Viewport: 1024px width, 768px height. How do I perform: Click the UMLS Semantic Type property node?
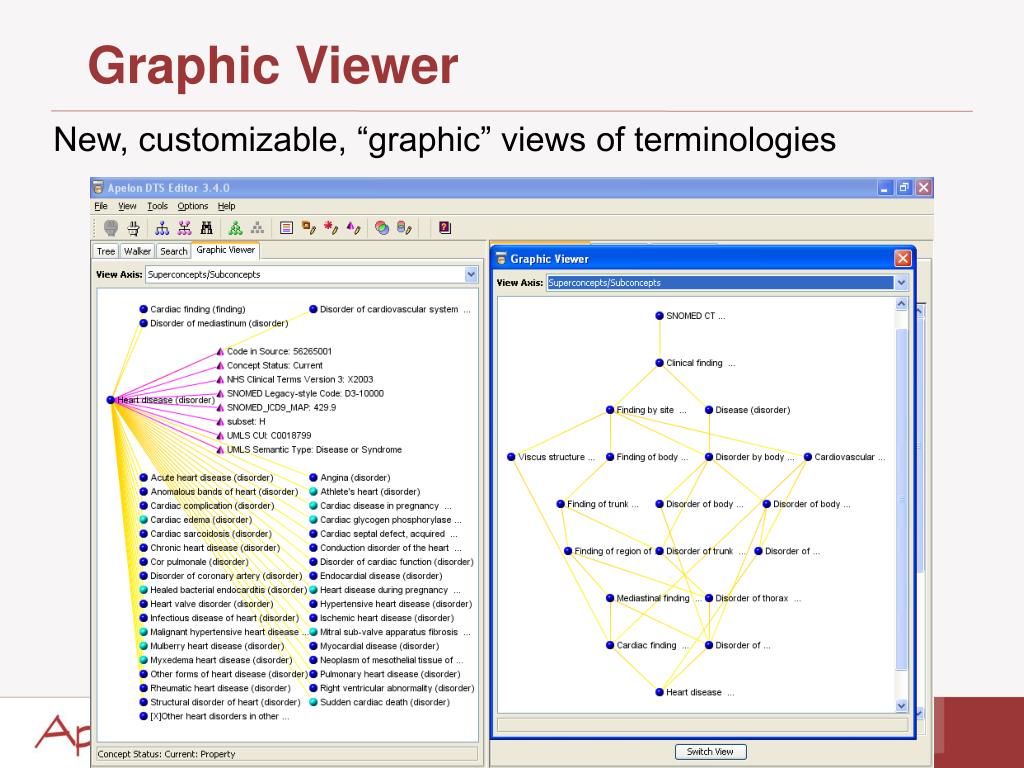[309, 450]
